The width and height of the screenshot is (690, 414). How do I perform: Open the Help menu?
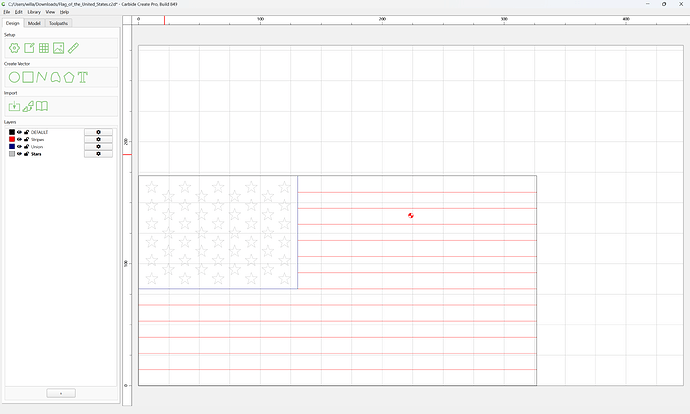coord(64,12)
